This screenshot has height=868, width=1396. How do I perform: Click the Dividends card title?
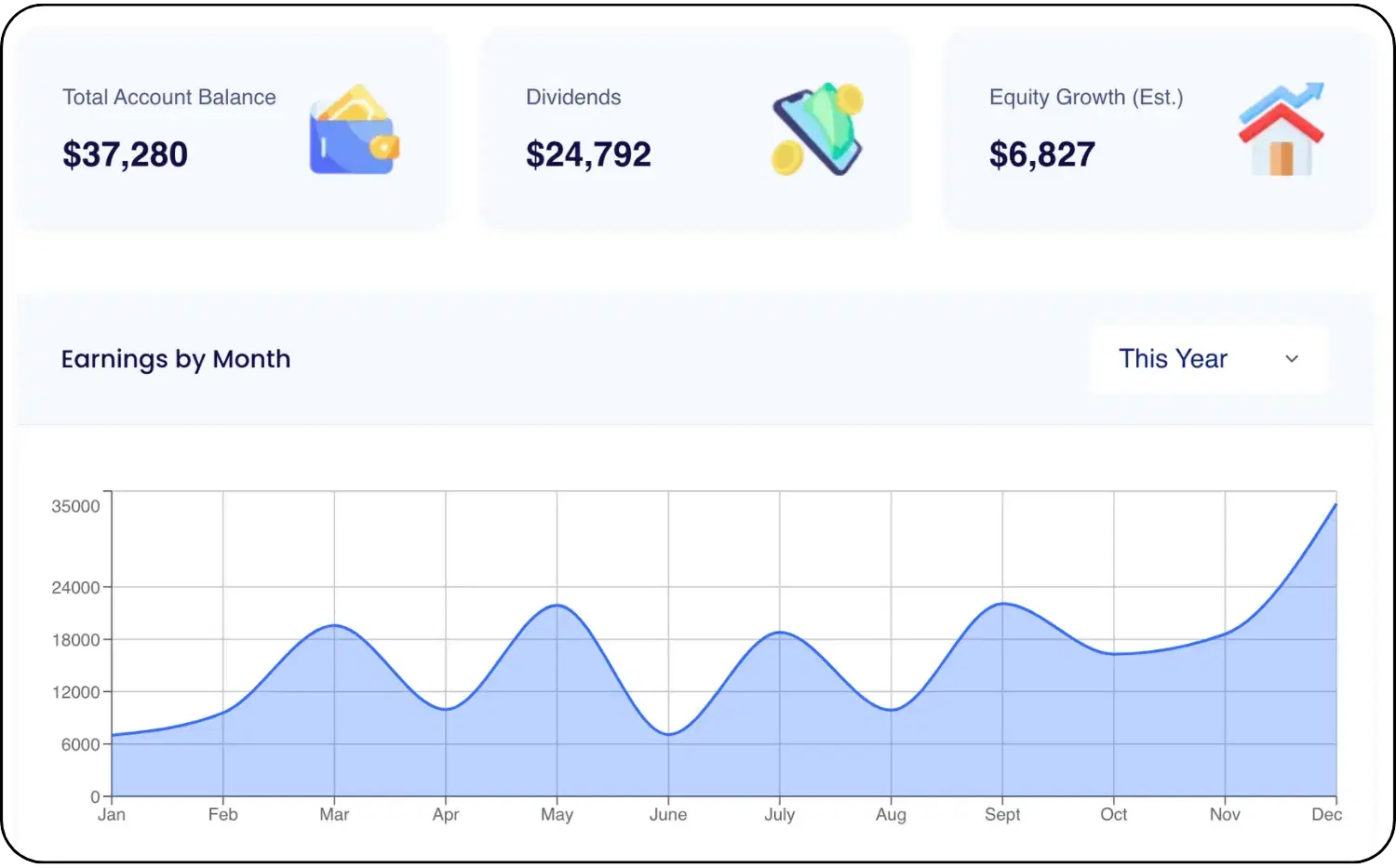(x=573, y=98)
